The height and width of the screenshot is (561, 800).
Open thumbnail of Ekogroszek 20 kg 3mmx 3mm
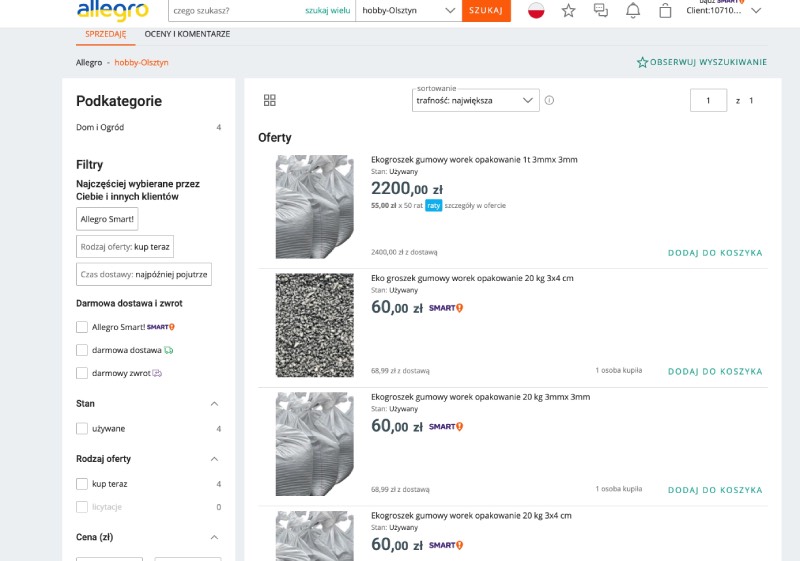[315, 444]
